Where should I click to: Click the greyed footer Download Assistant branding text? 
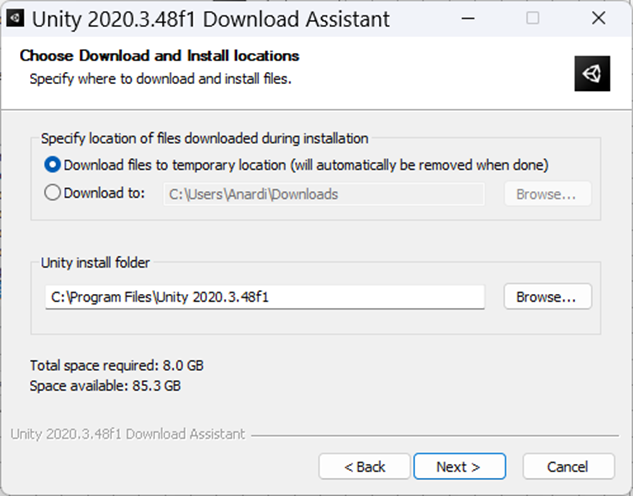click(128, 434)
